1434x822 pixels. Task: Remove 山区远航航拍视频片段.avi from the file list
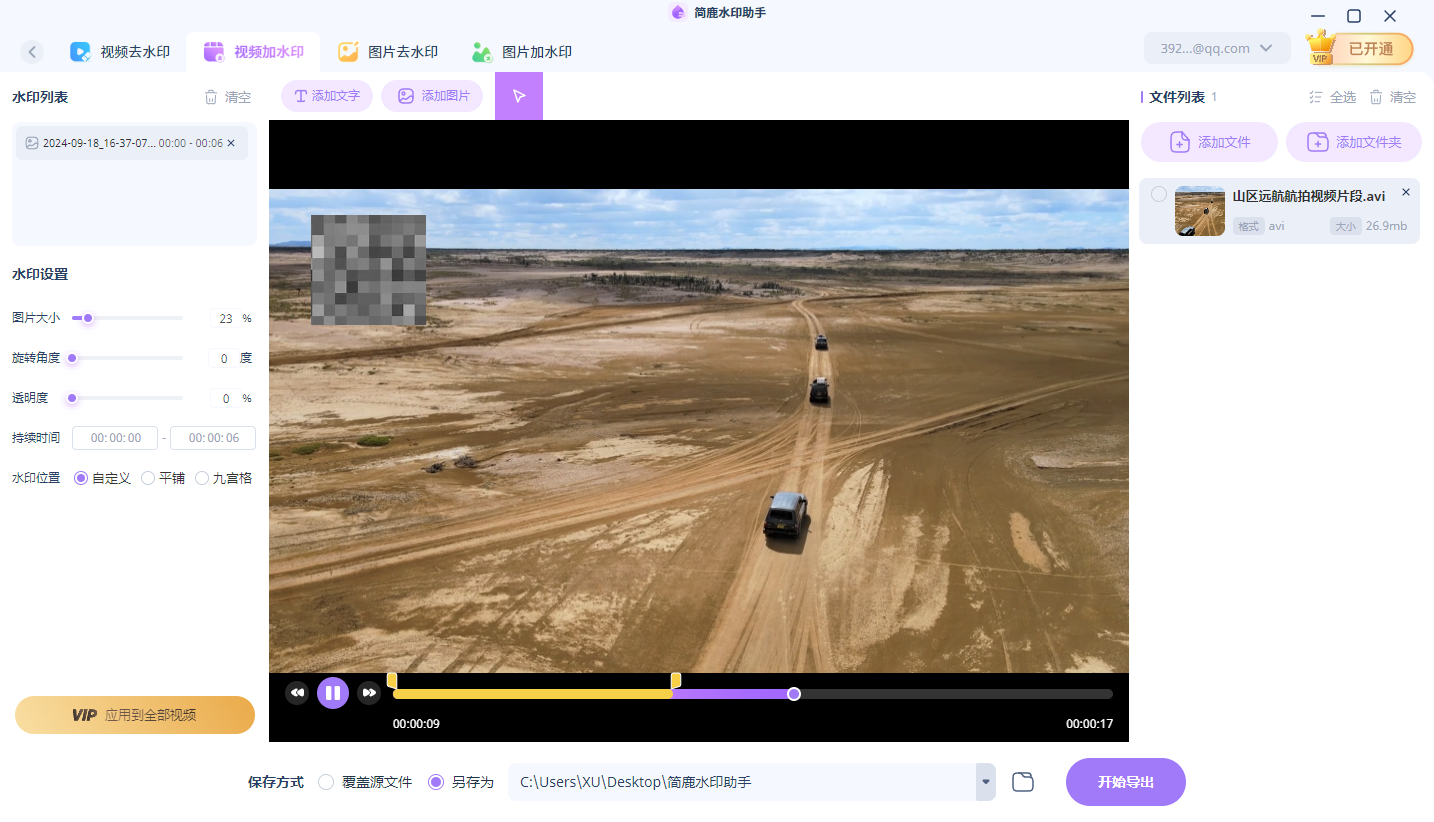pos(1405,192)
